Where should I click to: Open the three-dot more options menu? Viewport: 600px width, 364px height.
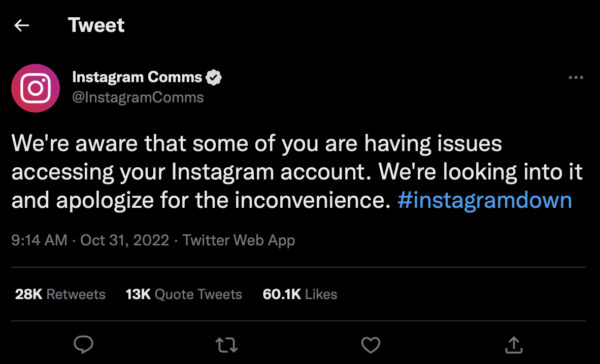click(x=576, y=77)
